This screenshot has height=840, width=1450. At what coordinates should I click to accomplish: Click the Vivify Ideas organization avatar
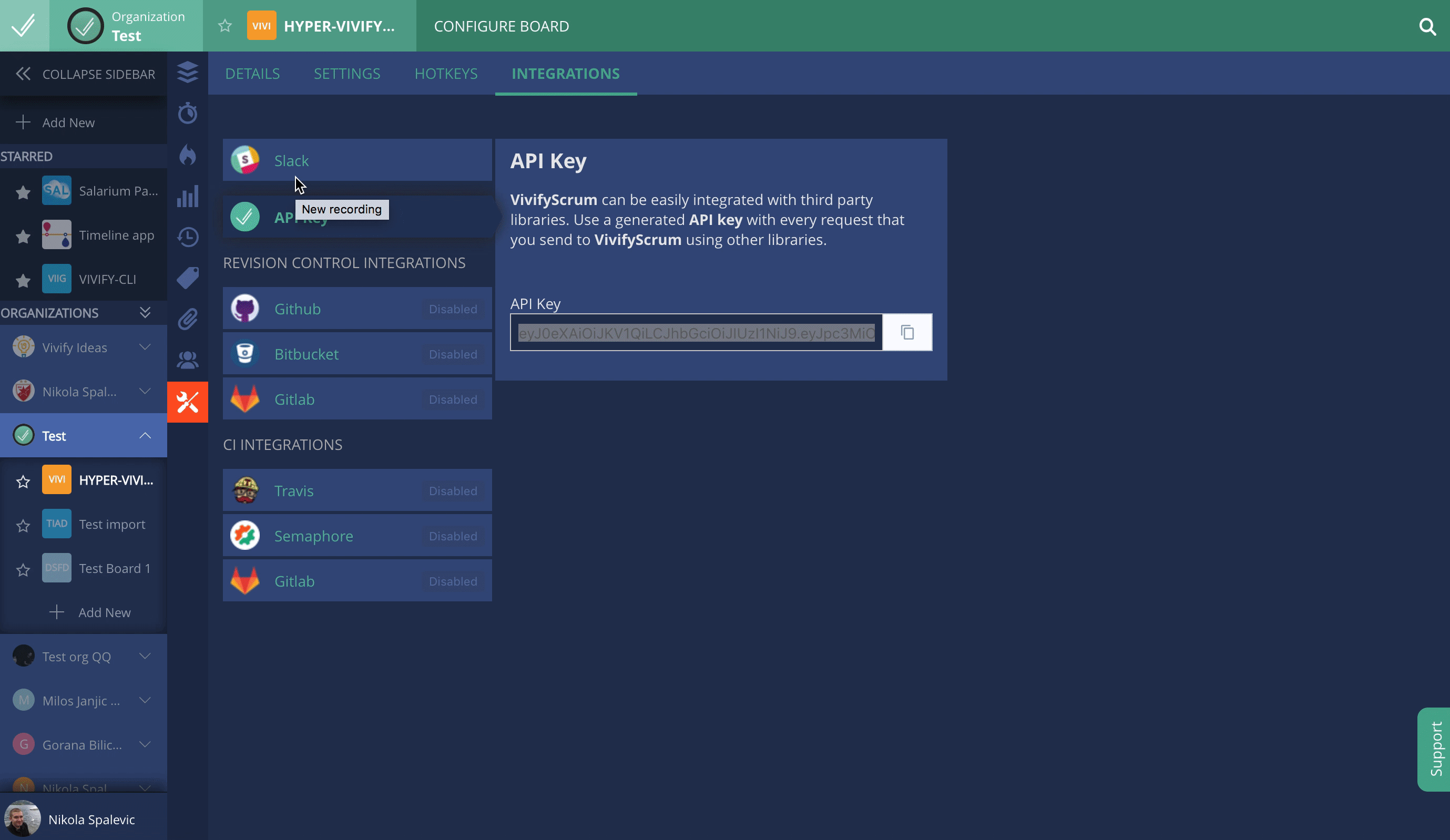24,347
